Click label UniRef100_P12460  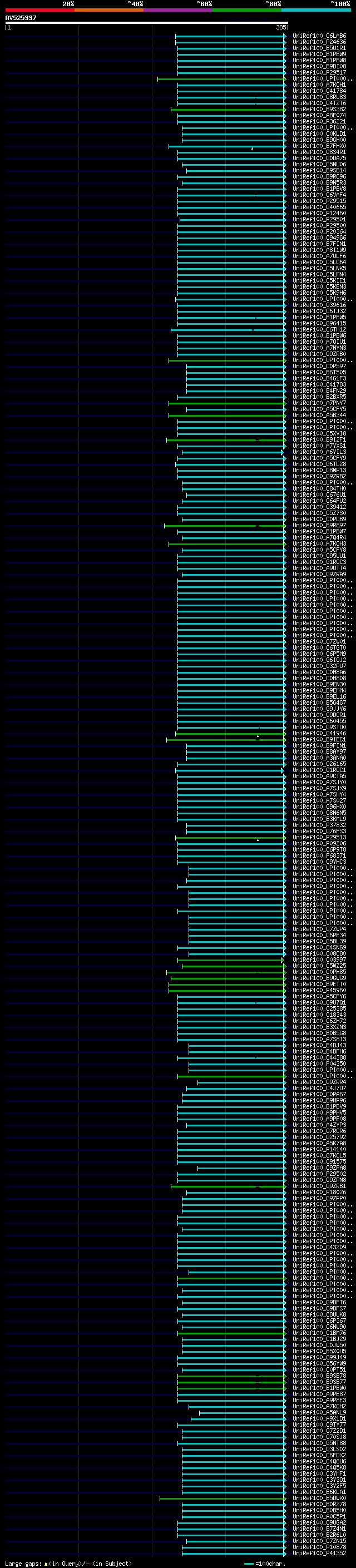(x=319, y=213)
